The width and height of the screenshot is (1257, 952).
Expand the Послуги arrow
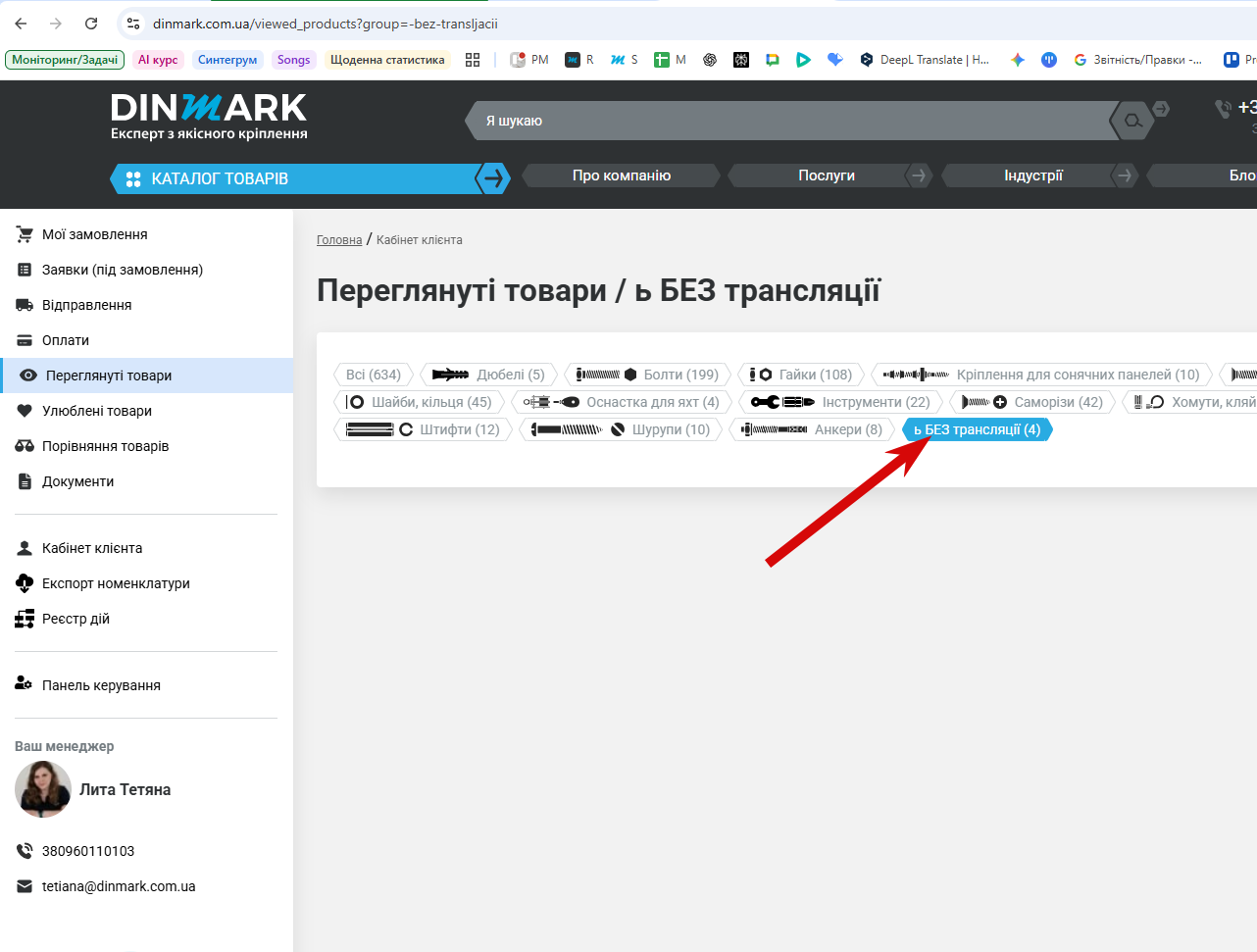(x=919, y=175)
